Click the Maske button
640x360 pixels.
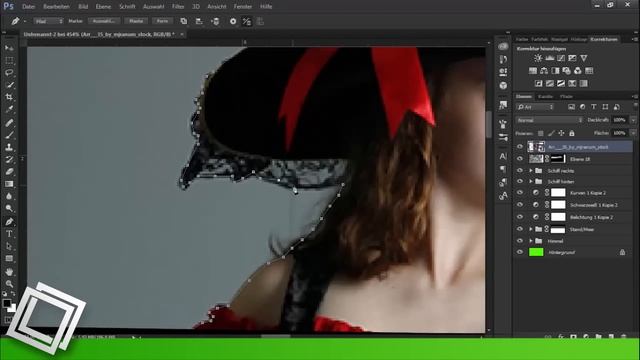click(136, 21)
